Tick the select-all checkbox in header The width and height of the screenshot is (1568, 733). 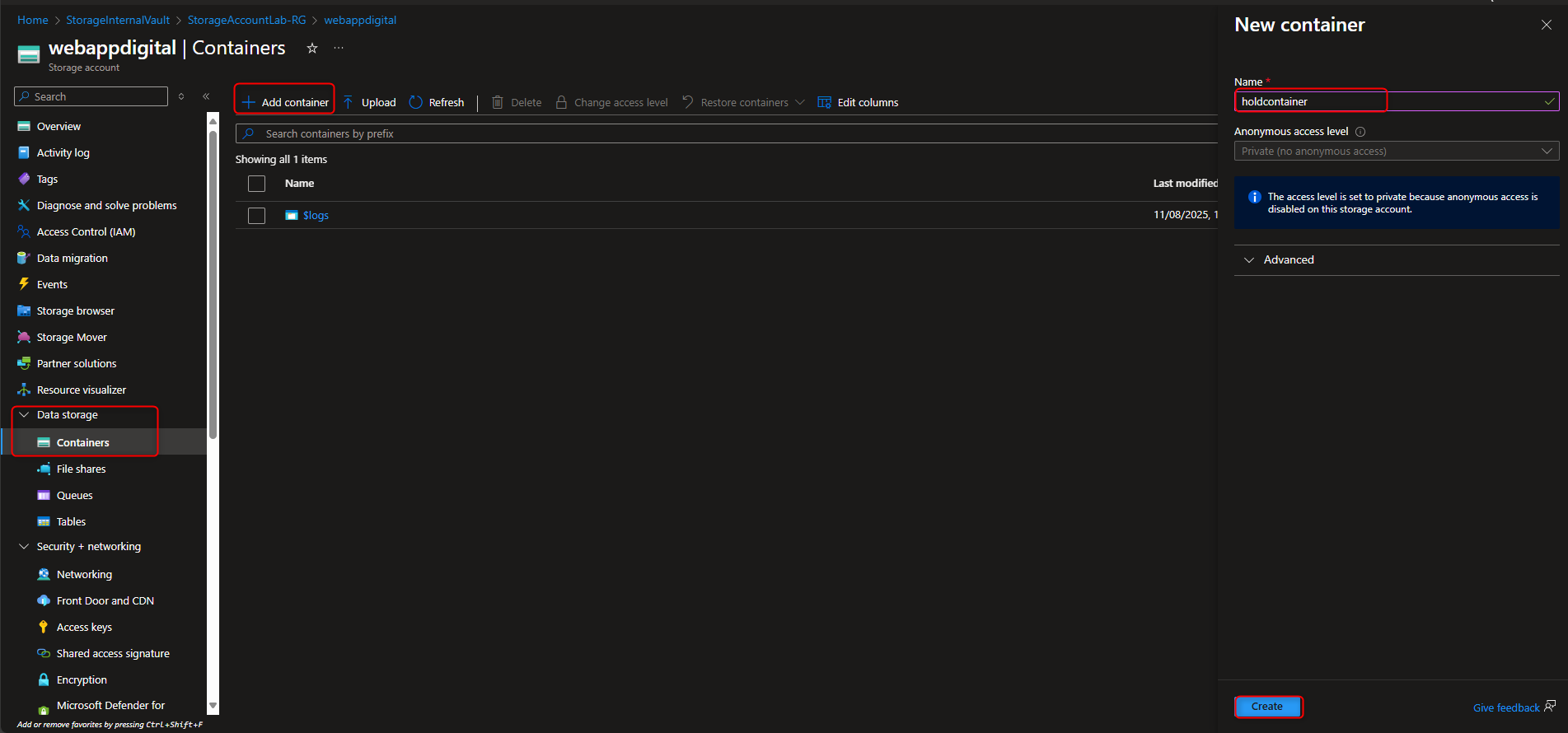click(257, 184)
